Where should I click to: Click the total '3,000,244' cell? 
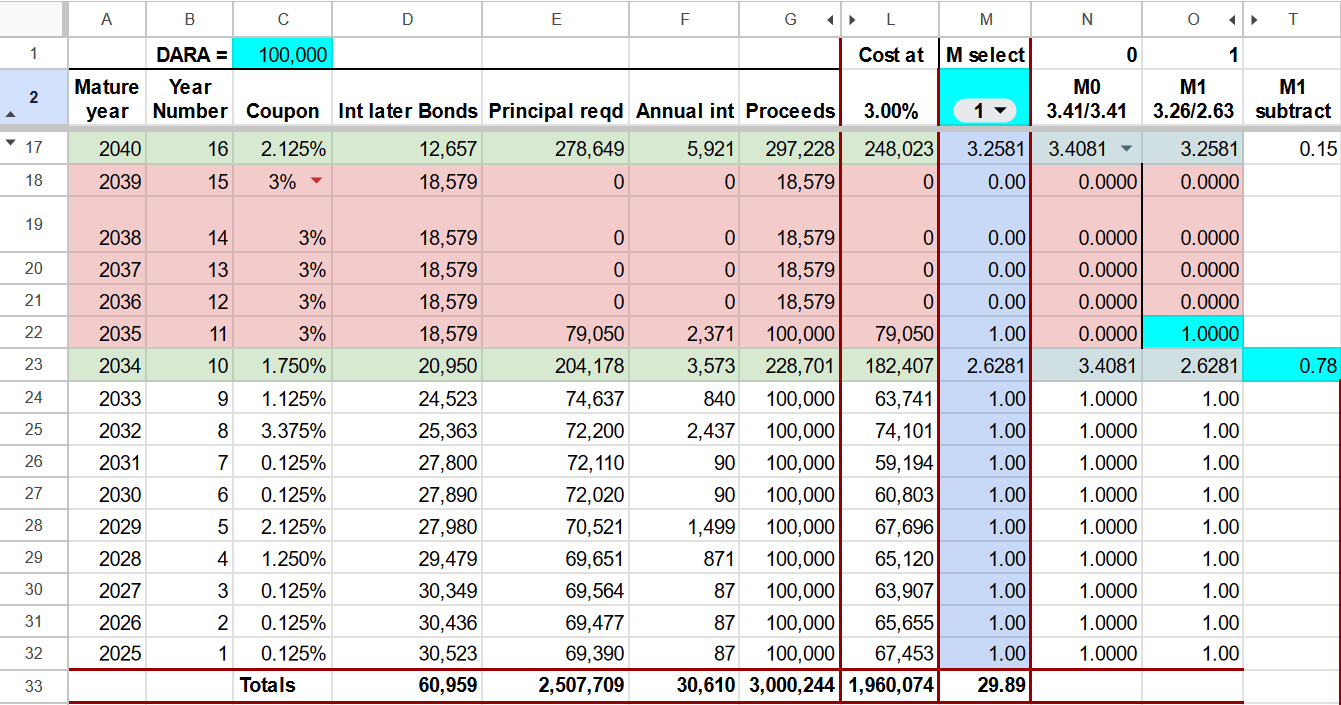click(790, 686)
